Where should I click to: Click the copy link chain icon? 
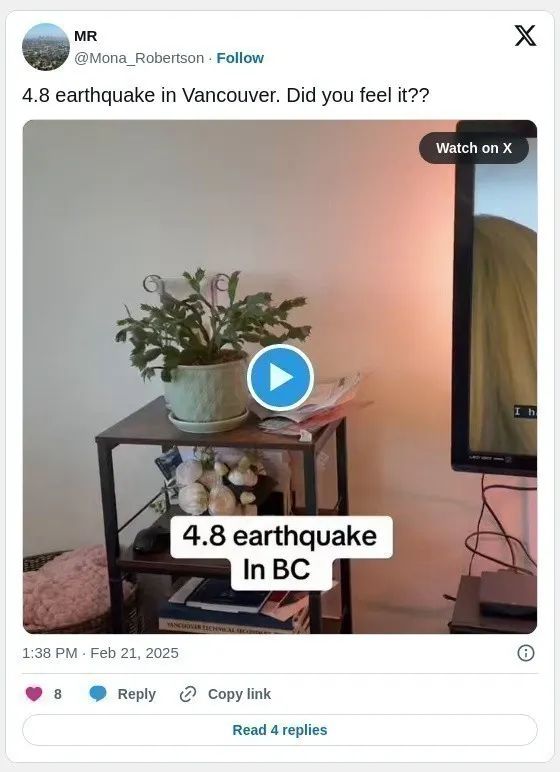click(x=188, y=694)
